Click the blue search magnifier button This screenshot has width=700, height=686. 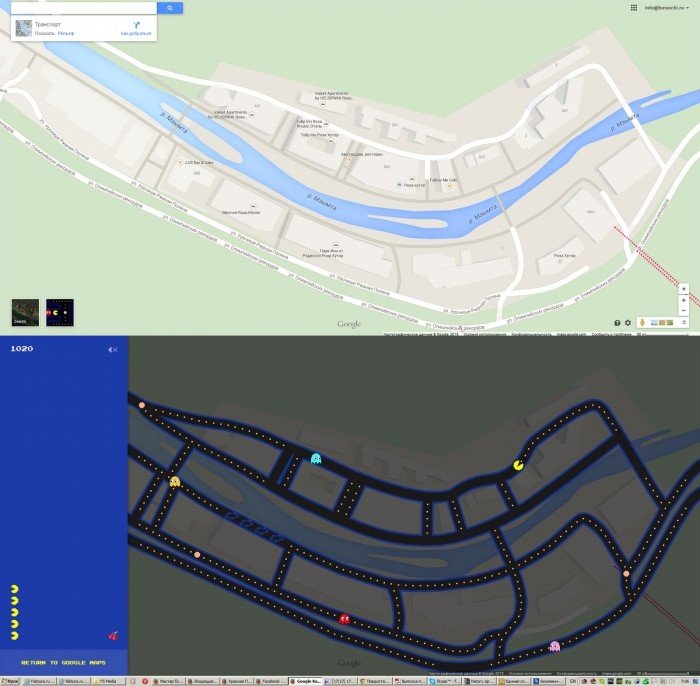170,8
